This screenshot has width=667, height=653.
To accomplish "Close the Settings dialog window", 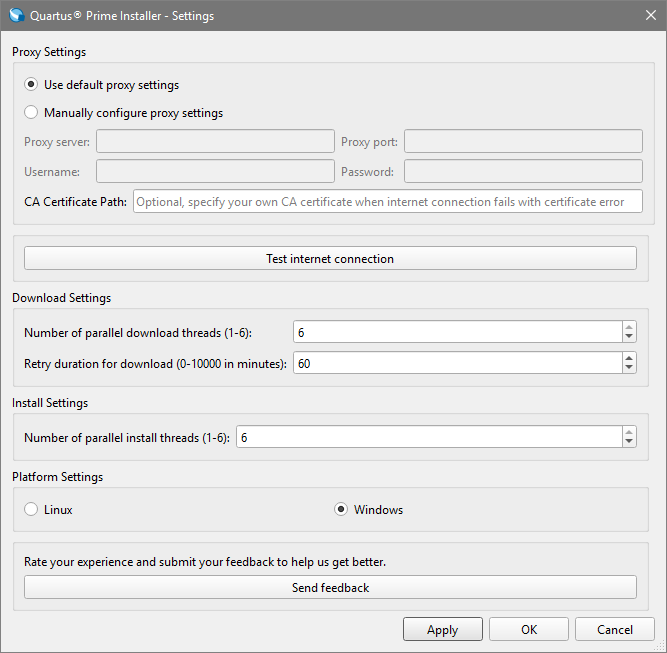I will pos(650,16).
